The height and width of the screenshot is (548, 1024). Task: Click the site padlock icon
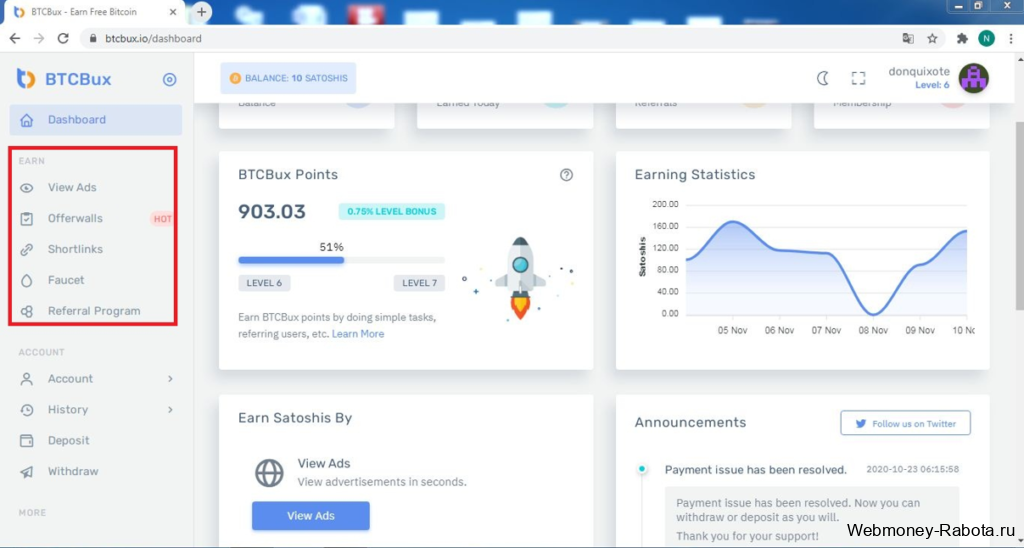[93, 39]
